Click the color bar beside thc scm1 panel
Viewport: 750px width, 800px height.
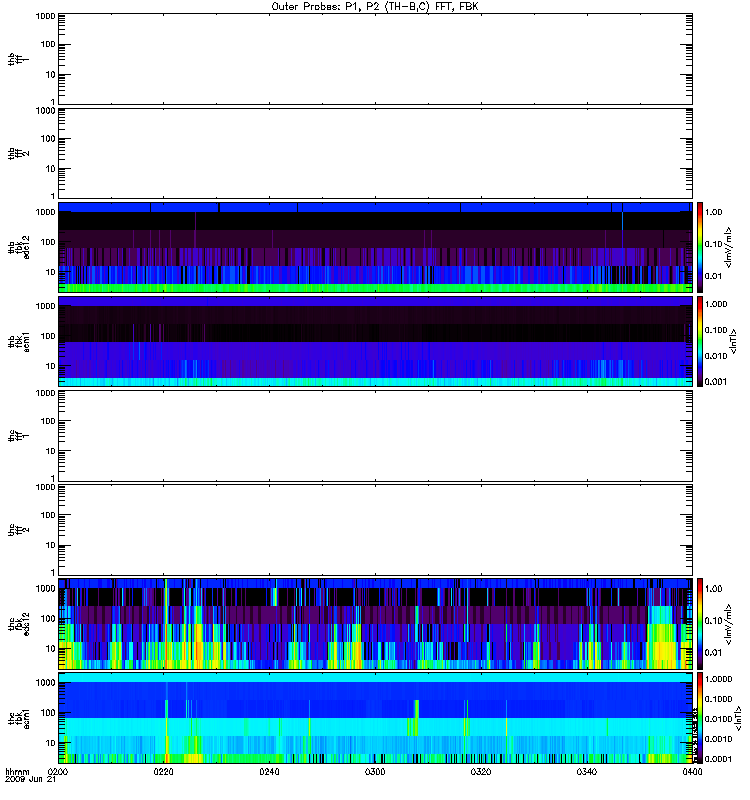click(x=701, y=716)
